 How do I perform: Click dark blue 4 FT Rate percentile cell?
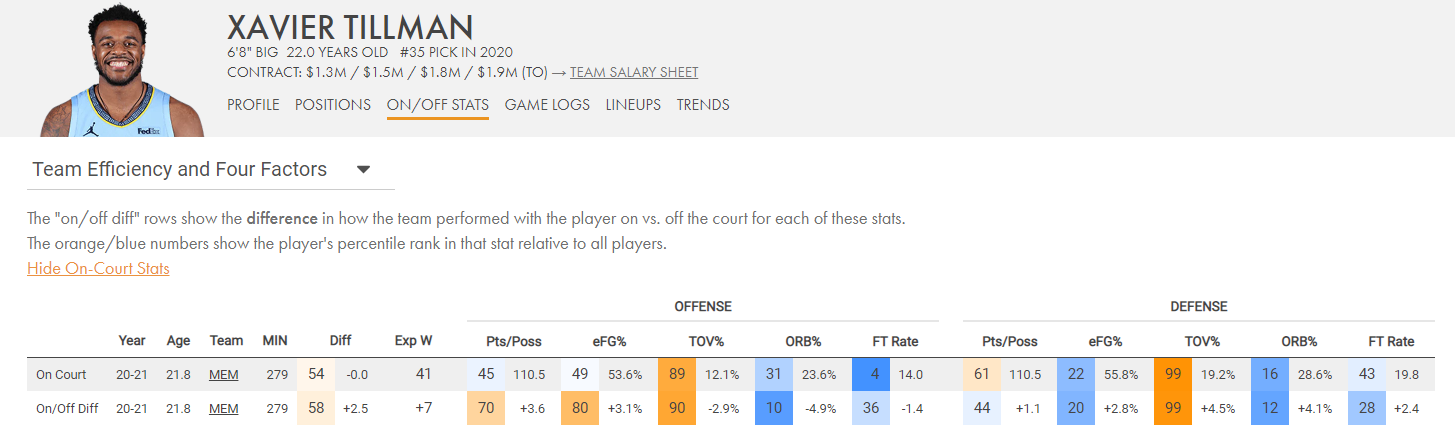(871, 375)
